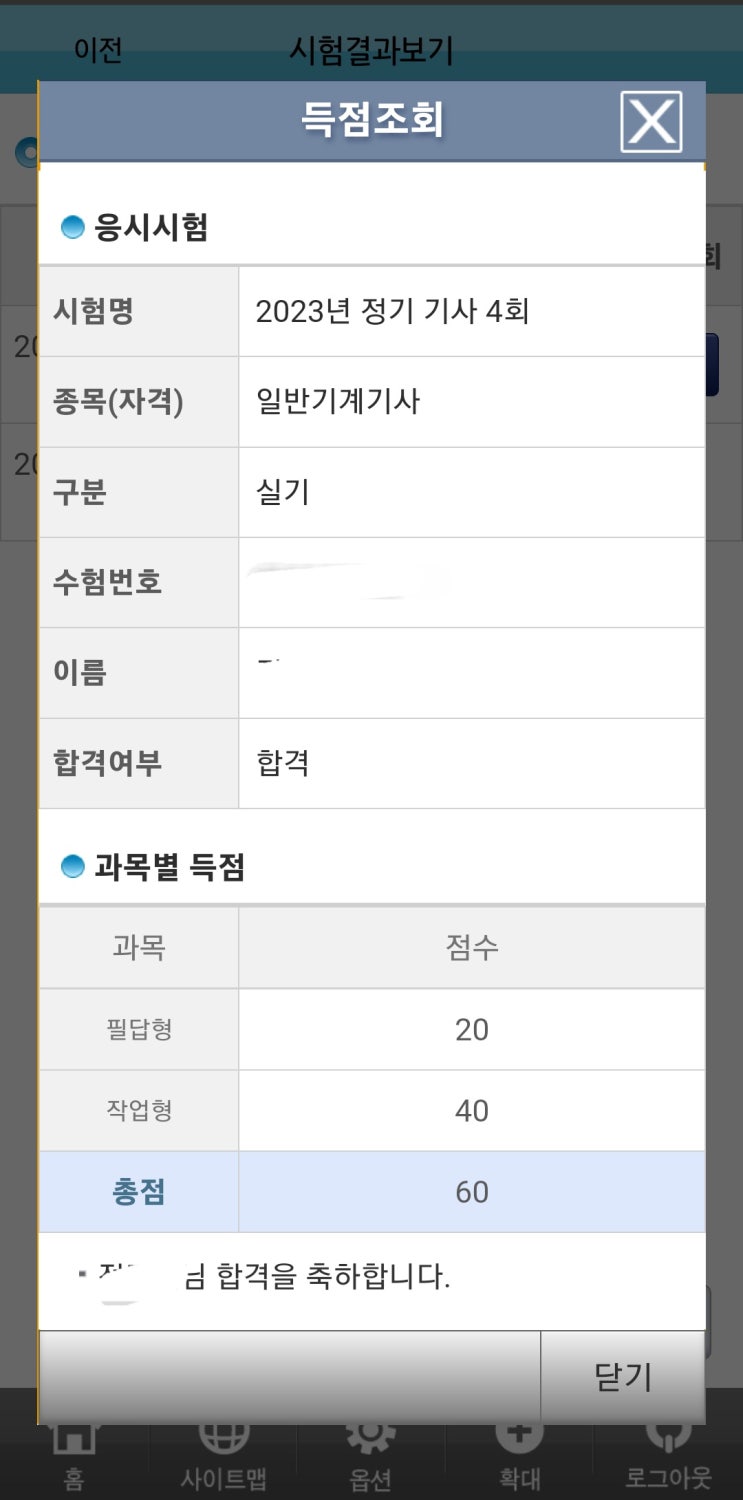Select the 작업형 score of 40
The width and height of the screenshot is (743, 1500).
coord(471,1110)
